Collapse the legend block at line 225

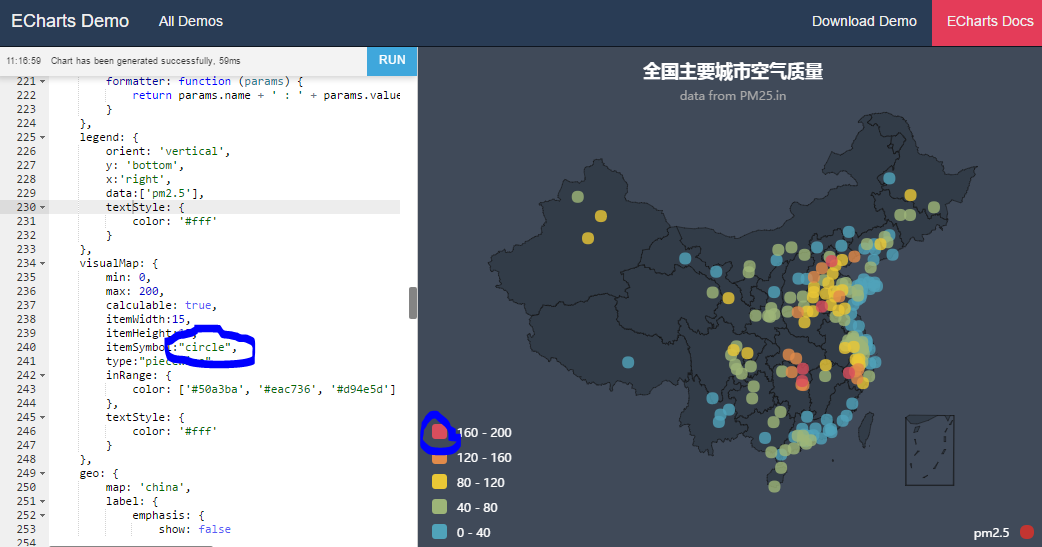43,138
